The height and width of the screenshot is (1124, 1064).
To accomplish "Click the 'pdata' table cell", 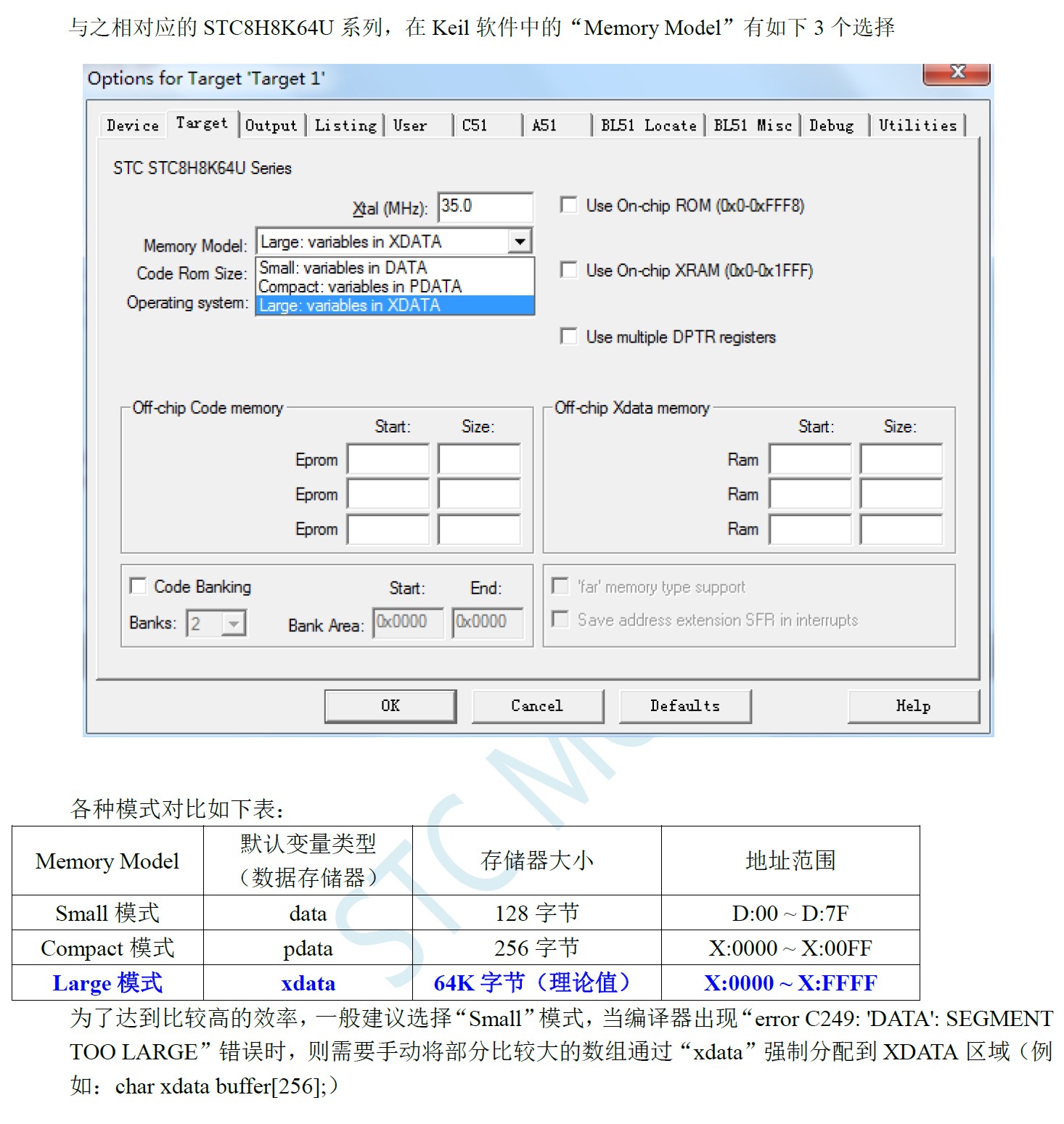I will pos(308,948).
